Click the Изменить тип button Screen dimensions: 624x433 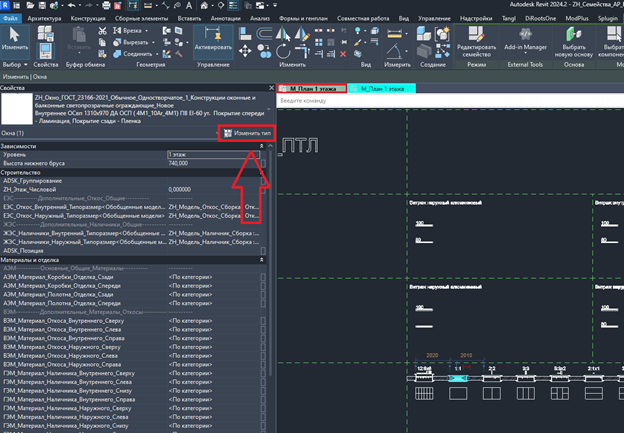coord(247,133)
